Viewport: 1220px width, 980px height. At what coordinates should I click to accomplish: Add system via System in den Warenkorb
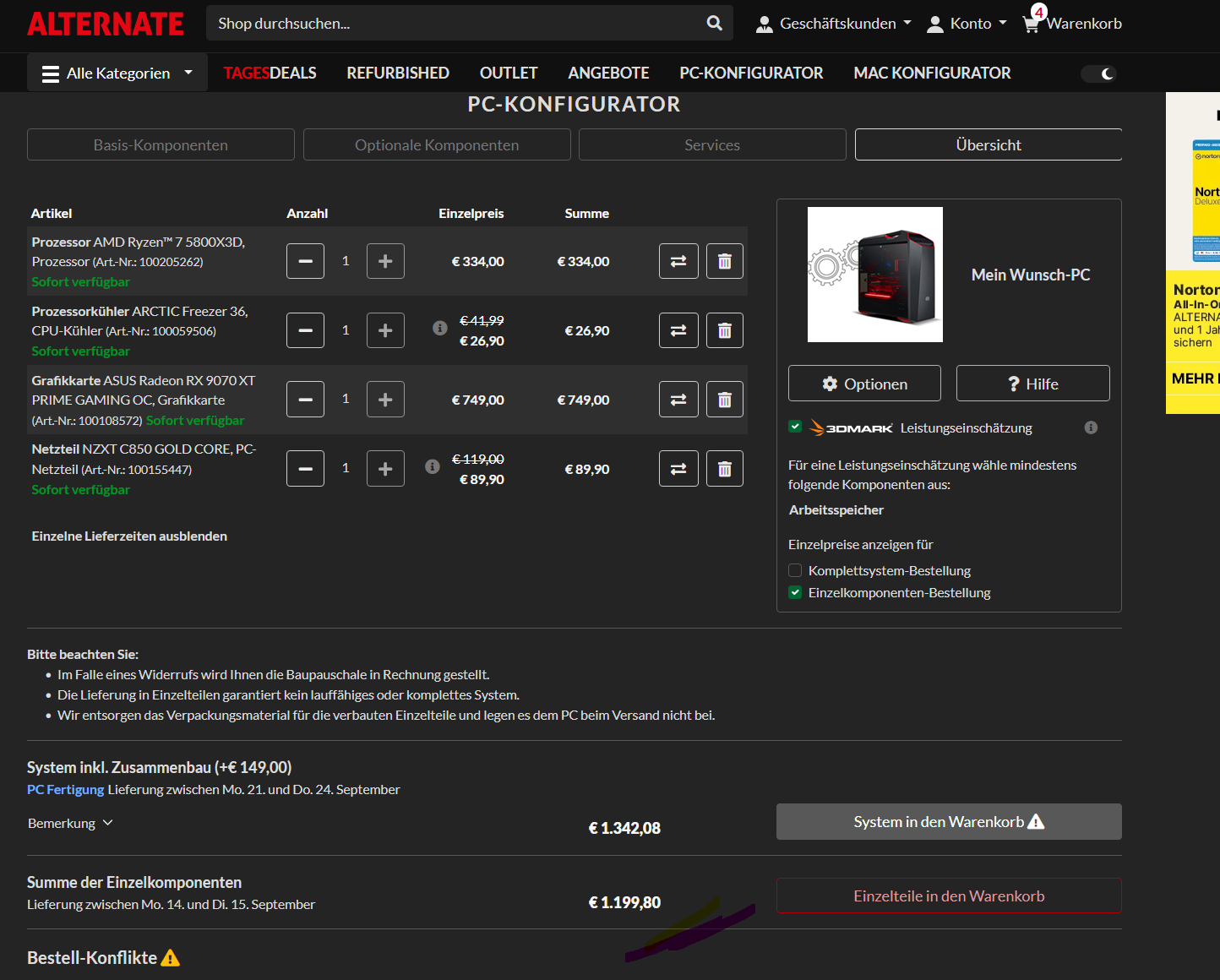[x=949, y=822]
